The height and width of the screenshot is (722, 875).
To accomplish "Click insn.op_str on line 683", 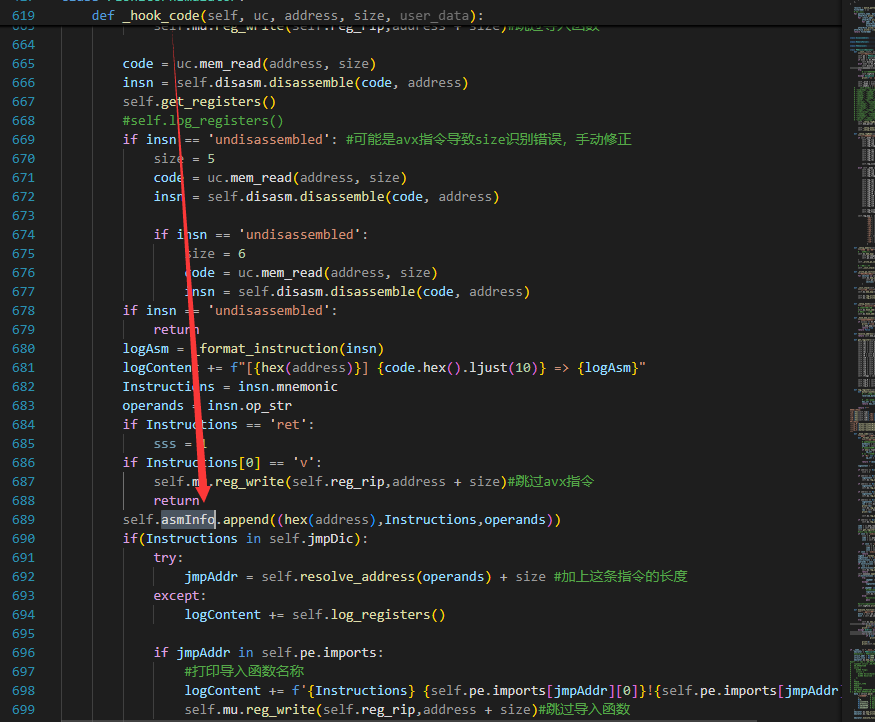I will 249,406.
